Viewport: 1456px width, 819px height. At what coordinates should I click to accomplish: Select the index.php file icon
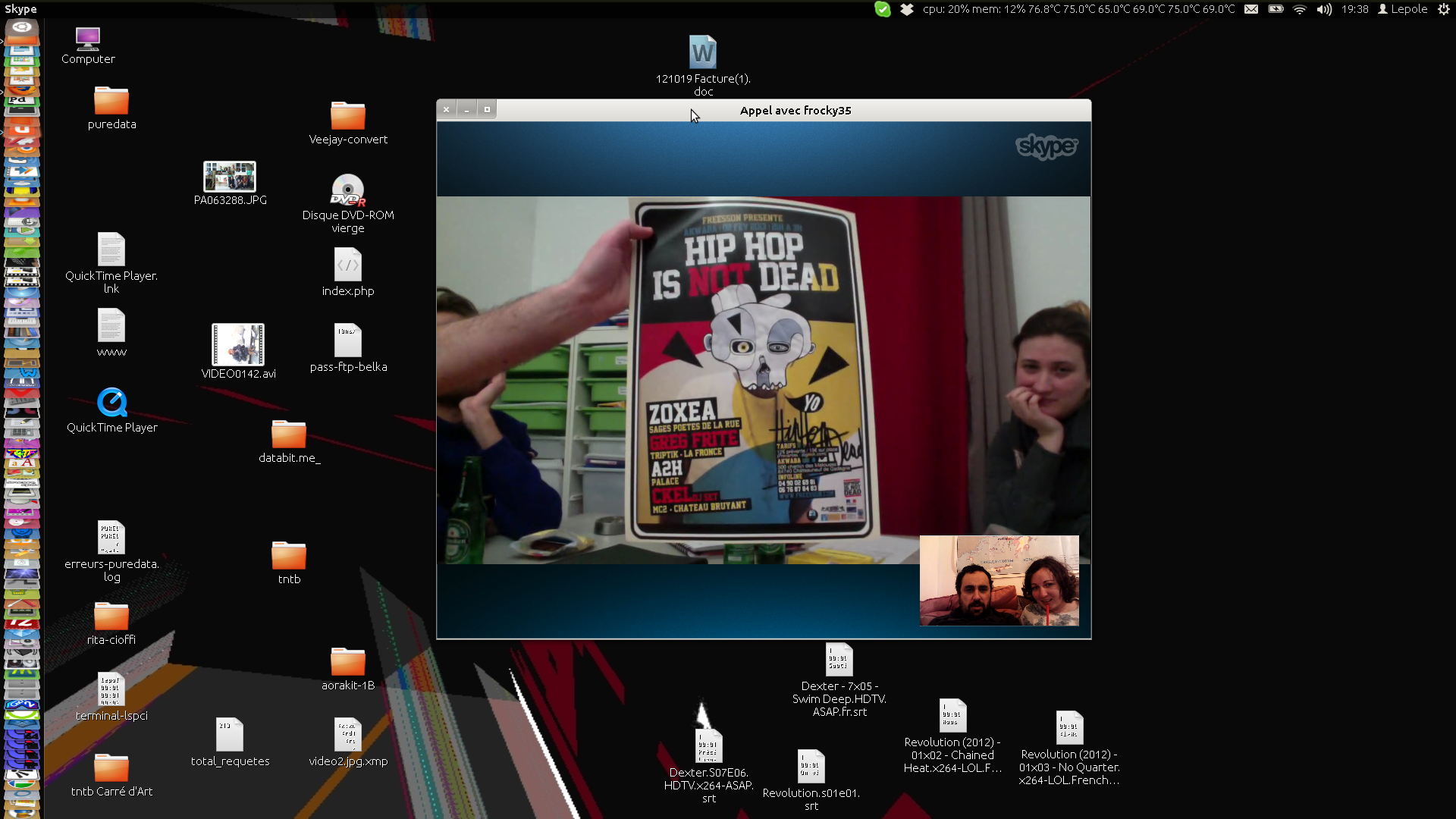point(347,265)
